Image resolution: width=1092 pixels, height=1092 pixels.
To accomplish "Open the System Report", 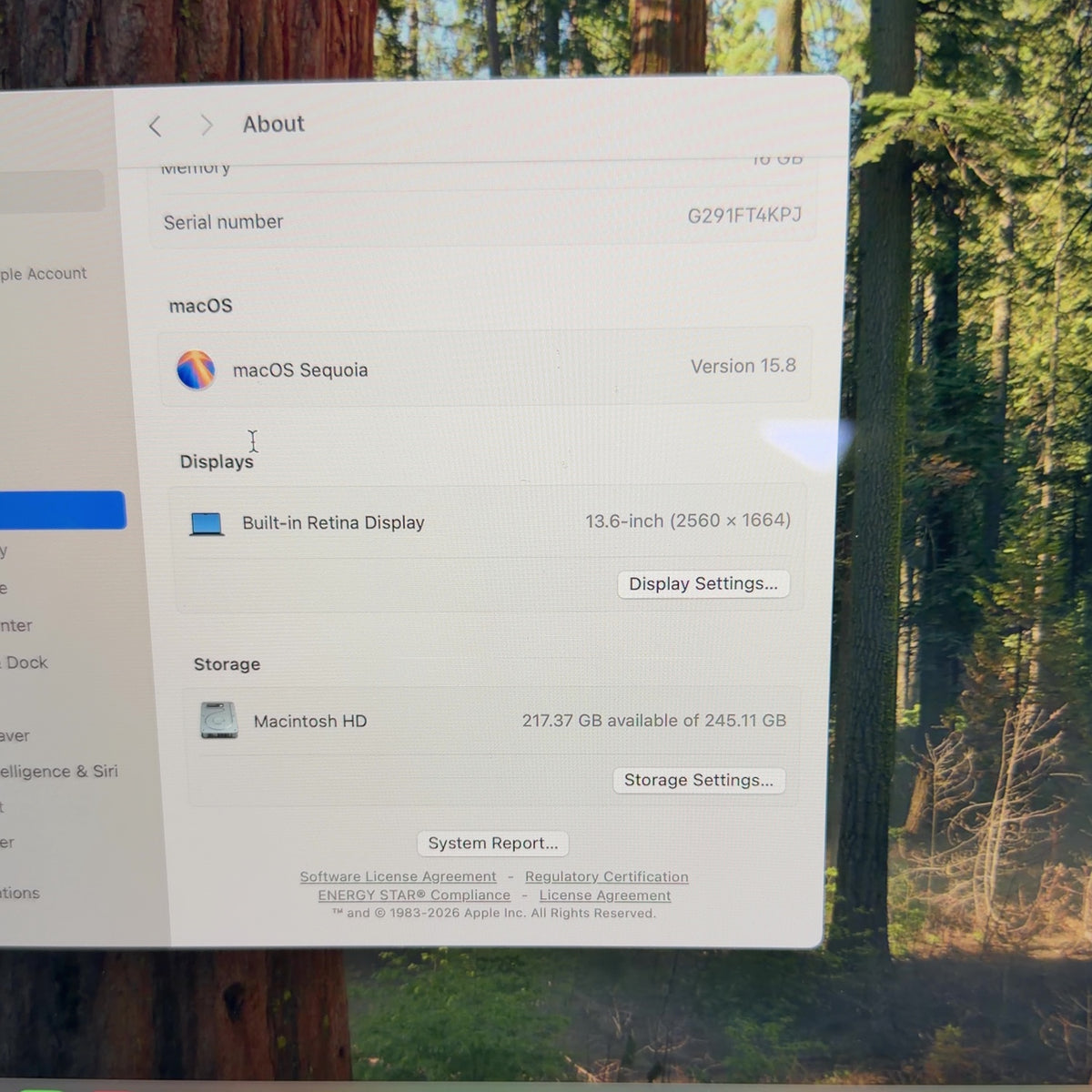I will point(493,844).
